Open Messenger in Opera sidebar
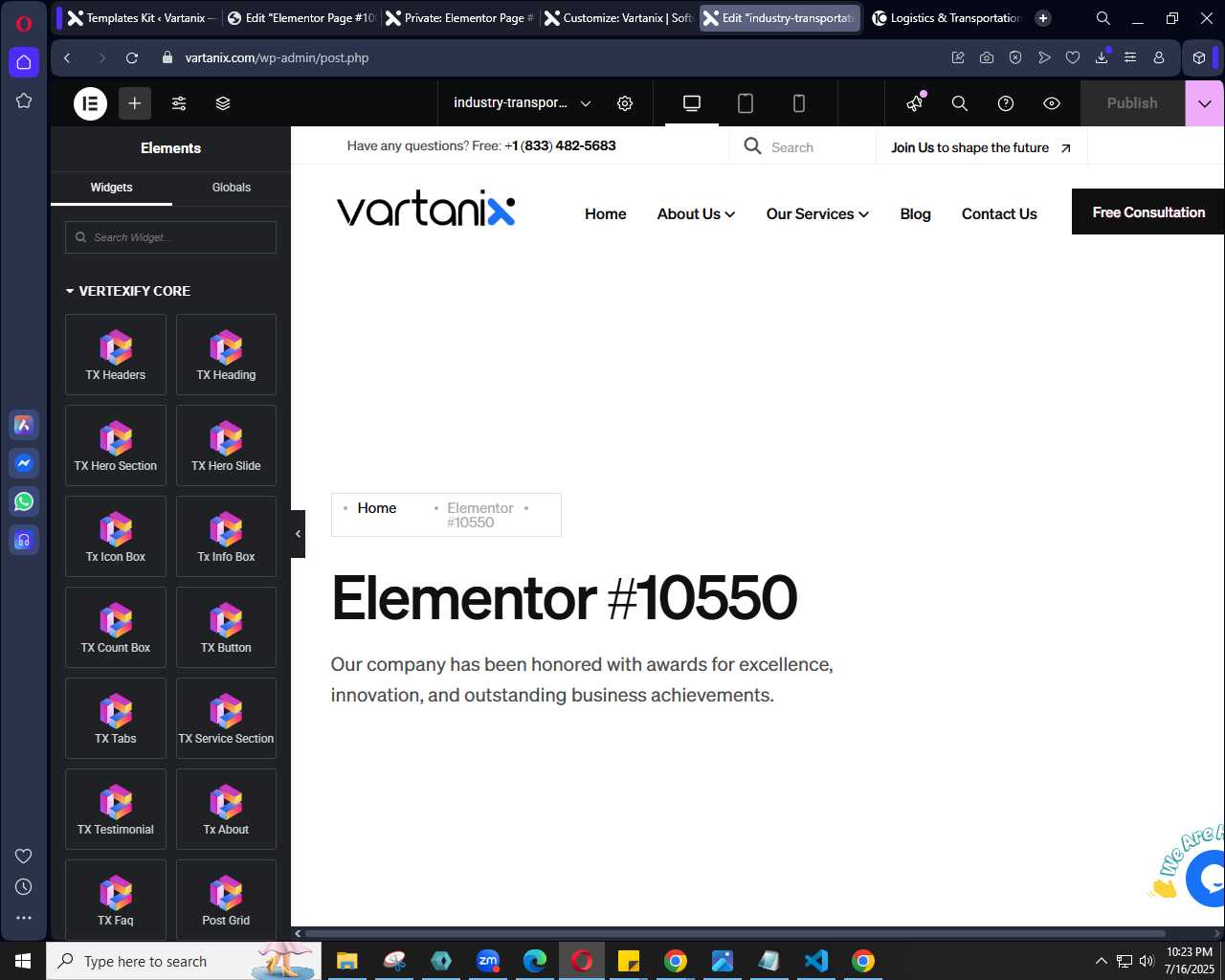This screenshot has width=1225, height=980. pyautogui.click(x=24, y=463)
